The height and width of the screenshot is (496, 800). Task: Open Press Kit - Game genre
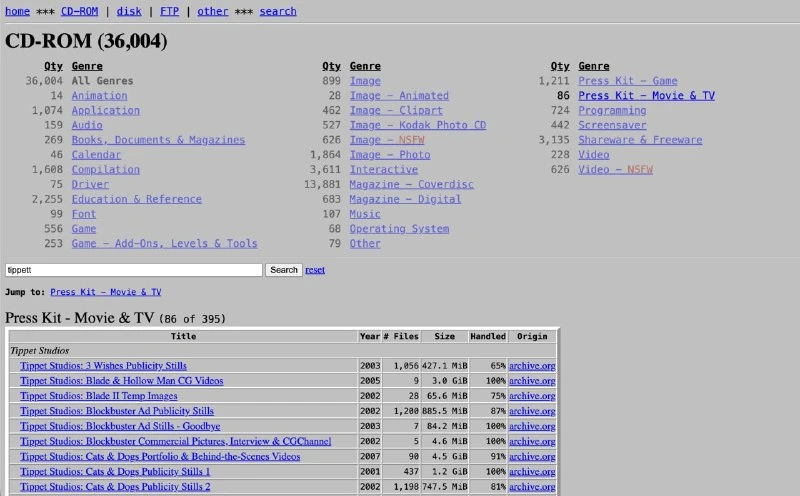[x=628, y=81]
